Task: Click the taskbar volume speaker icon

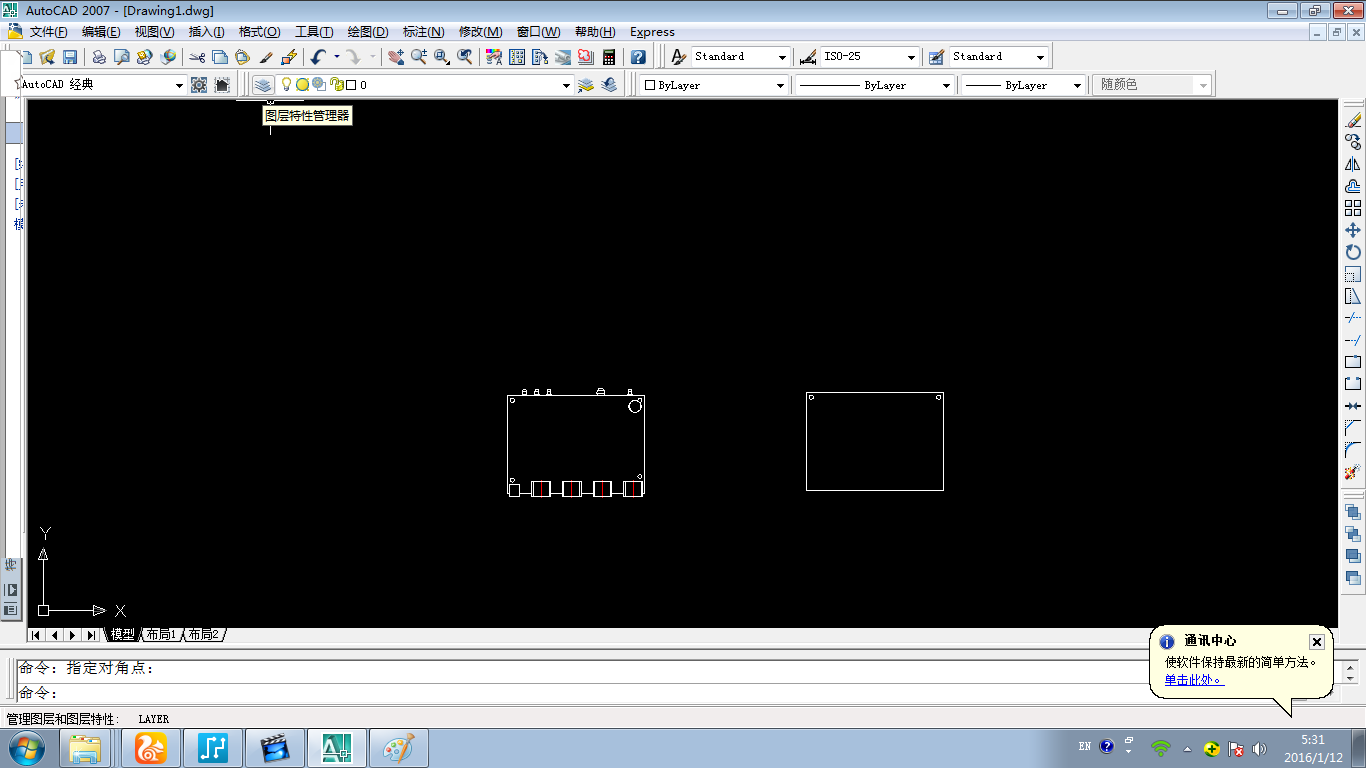Action: point(1259,748)
